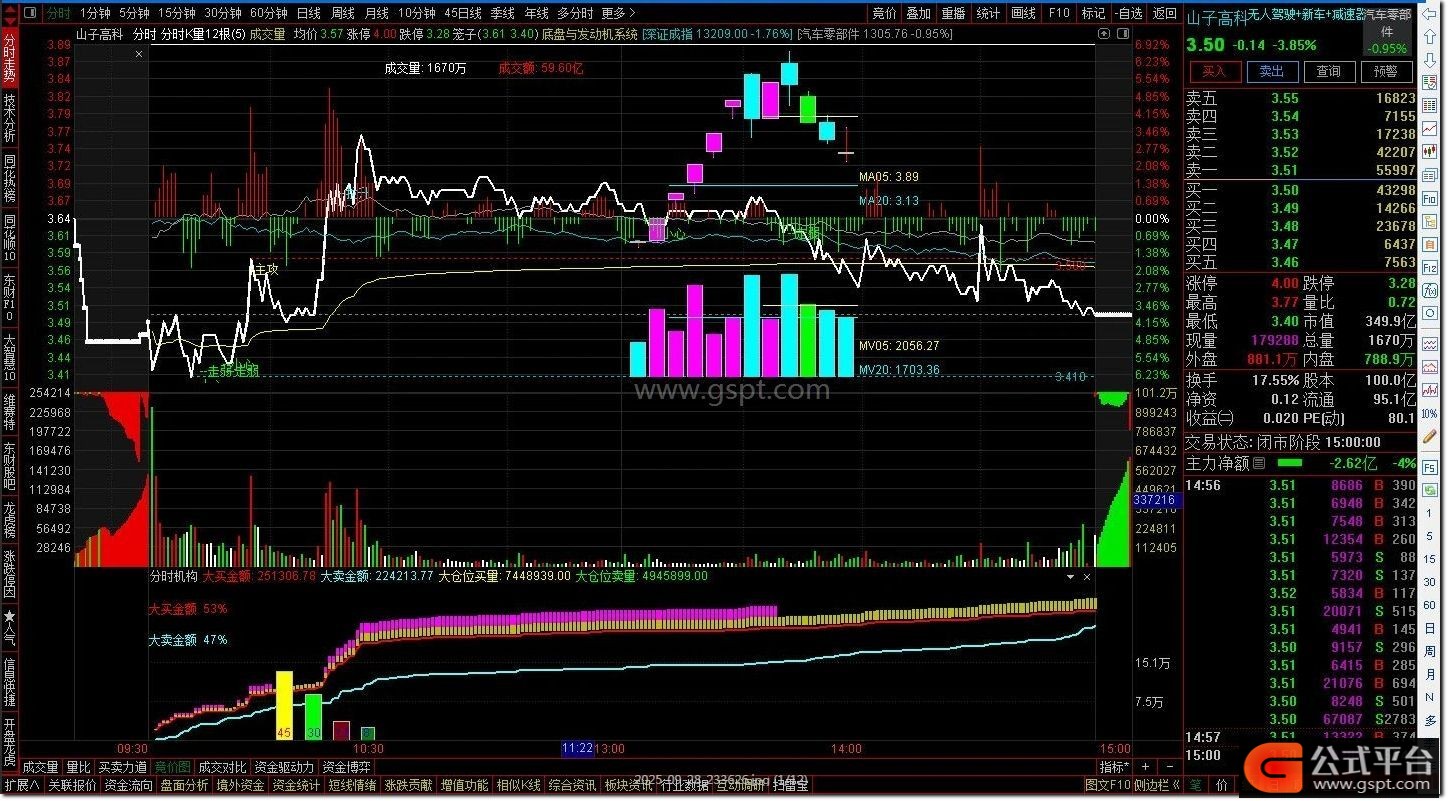Switch to 月线 monthly chart
Image resolution: width=1449 pixels, height=801 pixels.
click(377, 13)
